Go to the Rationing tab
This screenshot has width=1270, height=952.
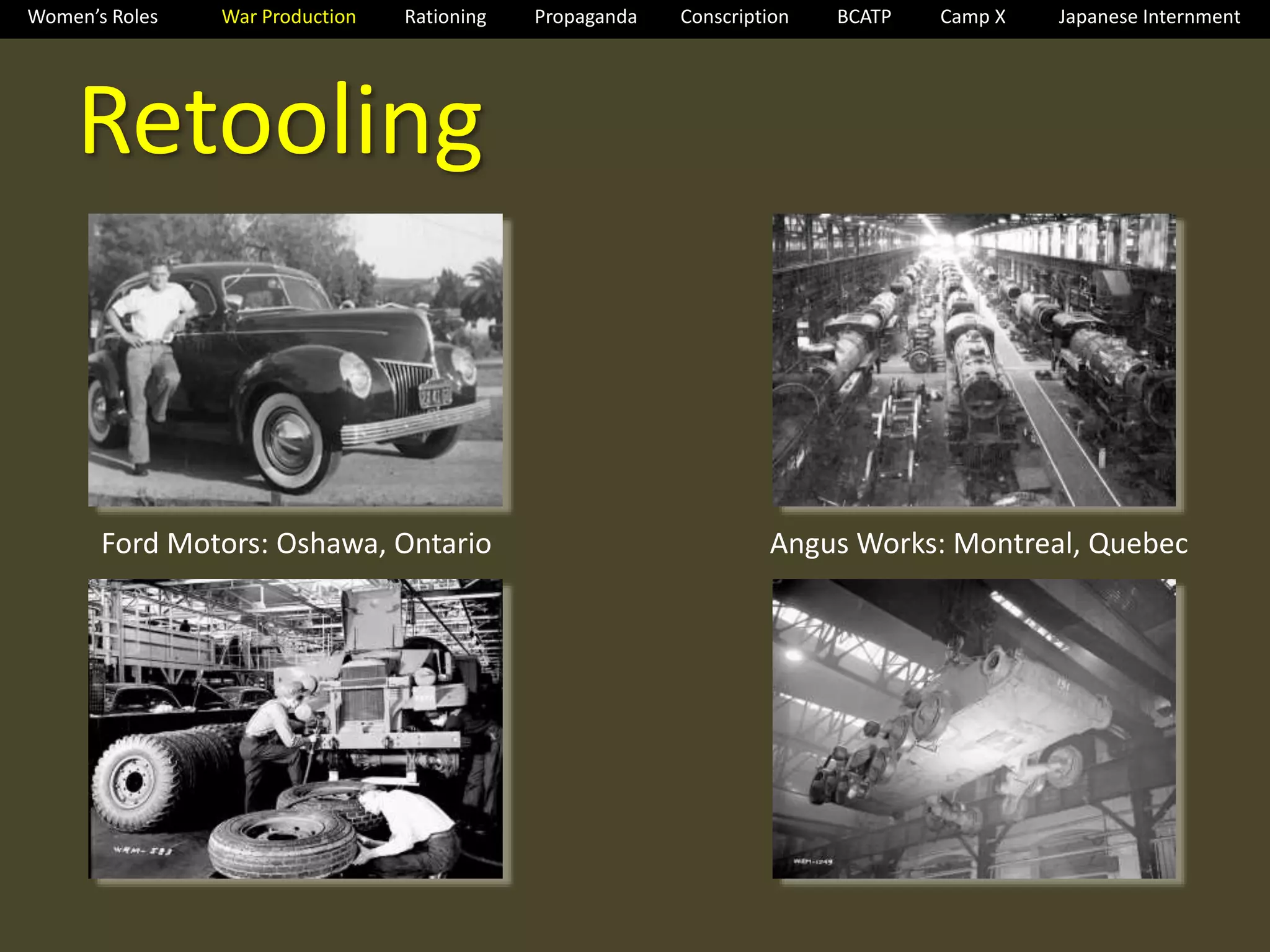tap(445, 17)
